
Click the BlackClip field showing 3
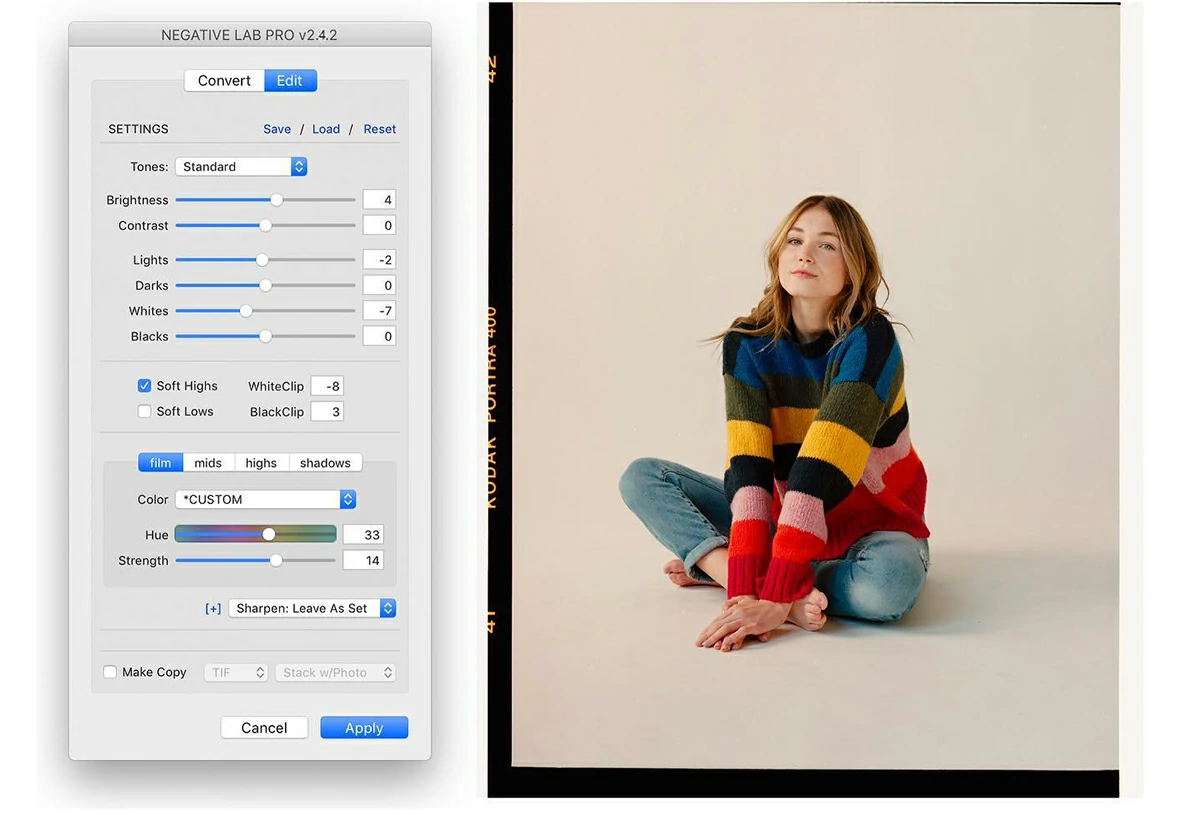(327, 412)
